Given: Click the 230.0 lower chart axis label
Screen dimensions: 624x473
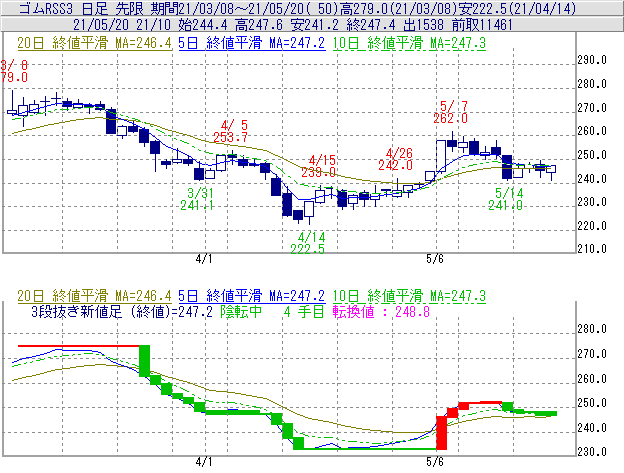Looking at the screenshot, I should [x=592, y=452].
